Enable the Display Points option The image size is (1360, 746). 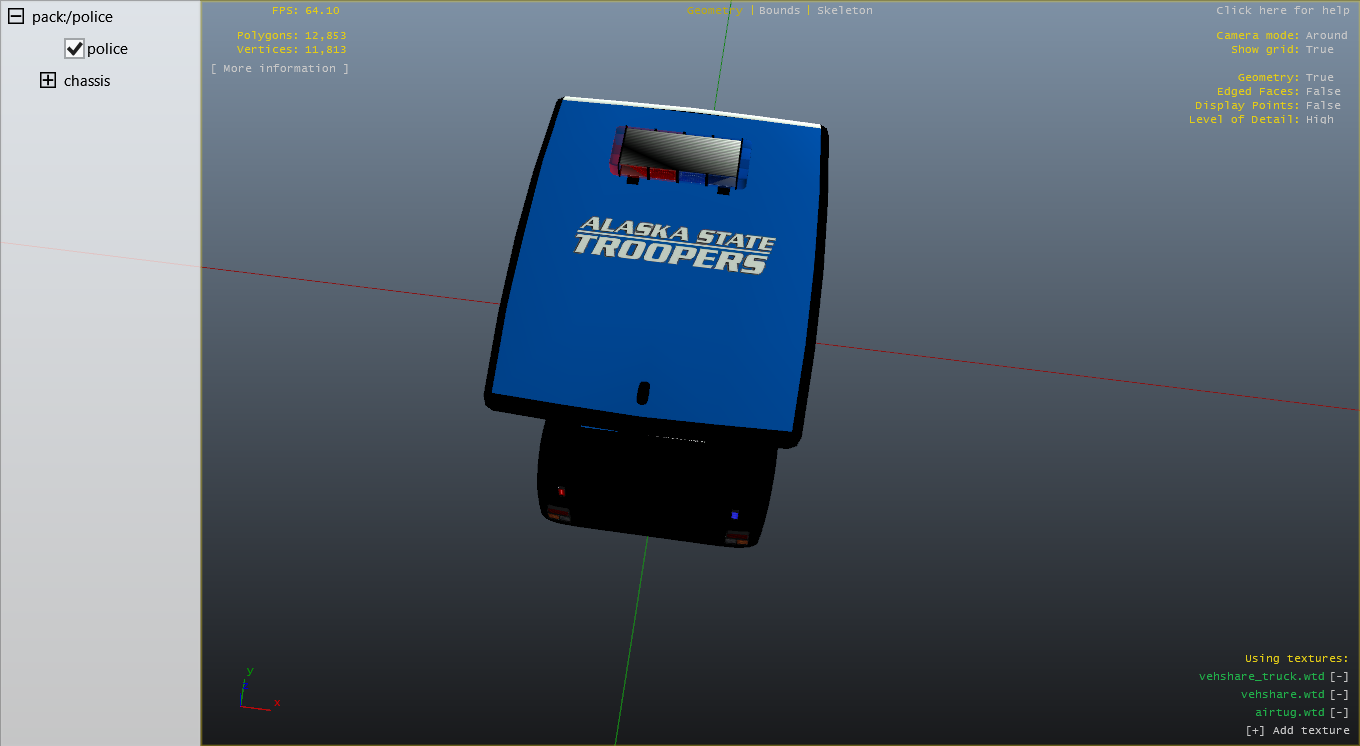[1323, 106]
